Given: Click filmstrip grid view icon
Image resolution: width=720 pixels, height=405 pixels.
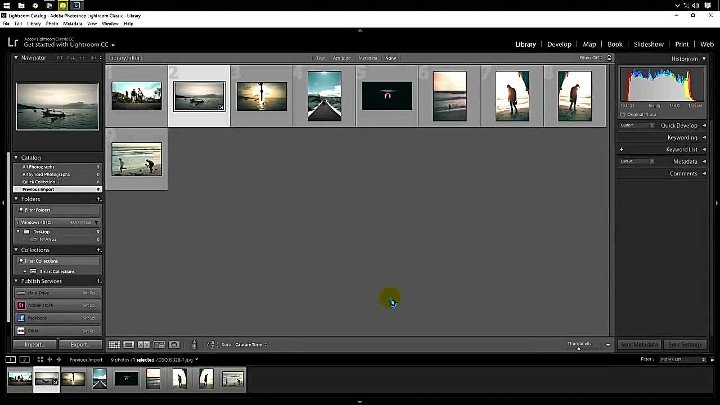Looking at the screenshot, I should click(x=40, y=360).
